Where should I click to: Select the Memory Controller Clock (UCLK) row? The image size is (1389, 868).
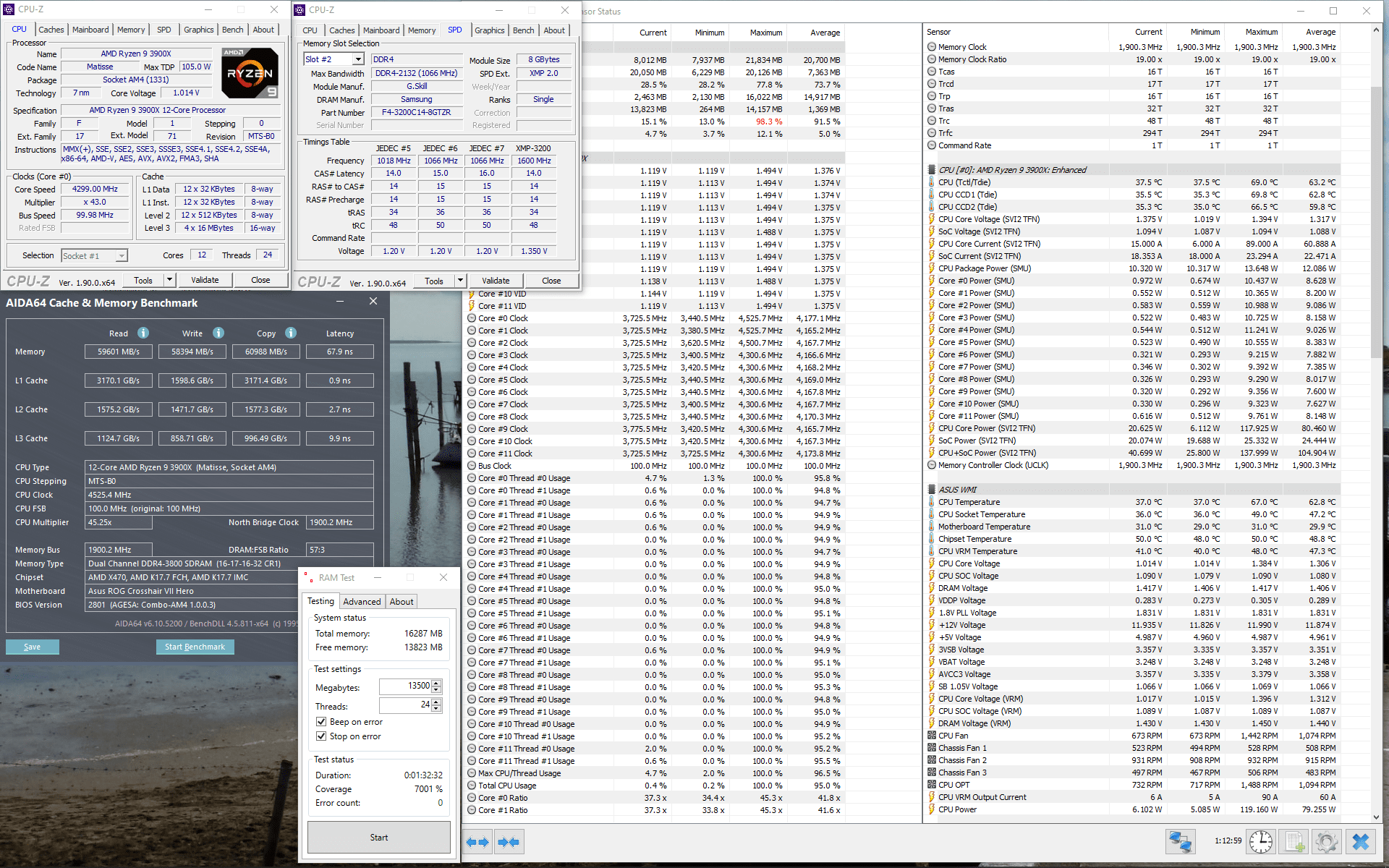[1133, 465]
